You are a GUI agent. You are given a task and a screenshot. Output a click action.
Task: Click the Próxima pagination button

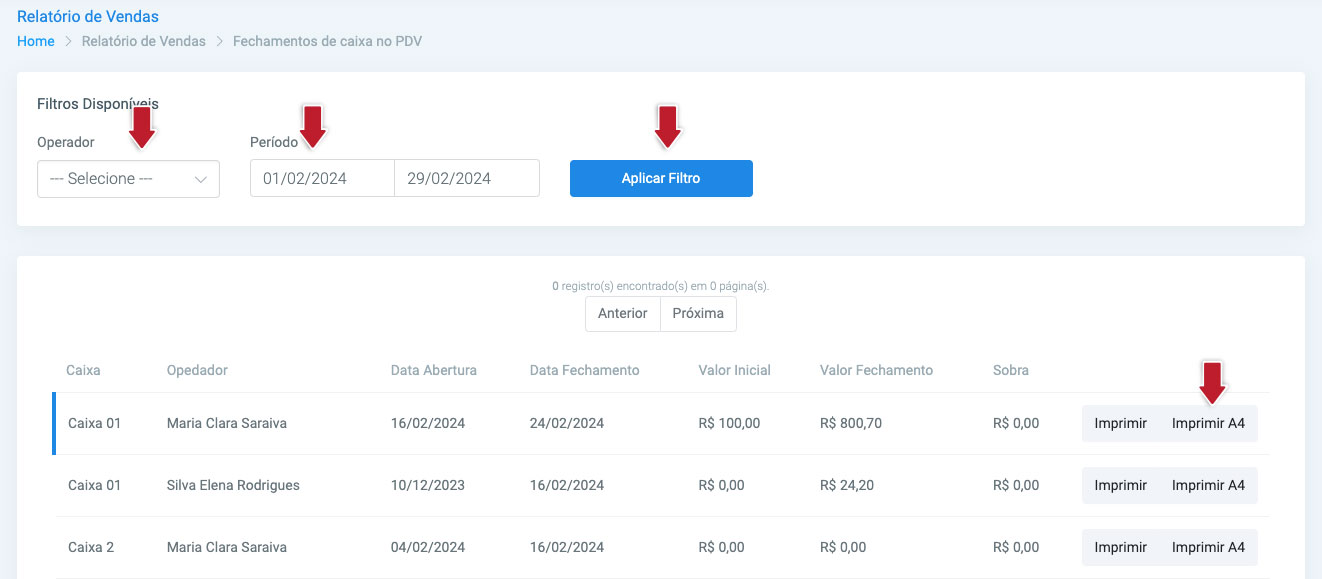698,313
